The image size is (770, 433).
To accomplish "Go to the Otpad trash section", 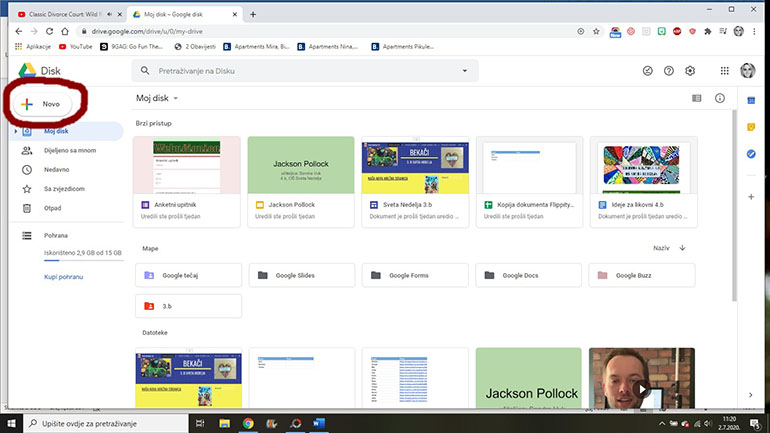I will [52, 207].
